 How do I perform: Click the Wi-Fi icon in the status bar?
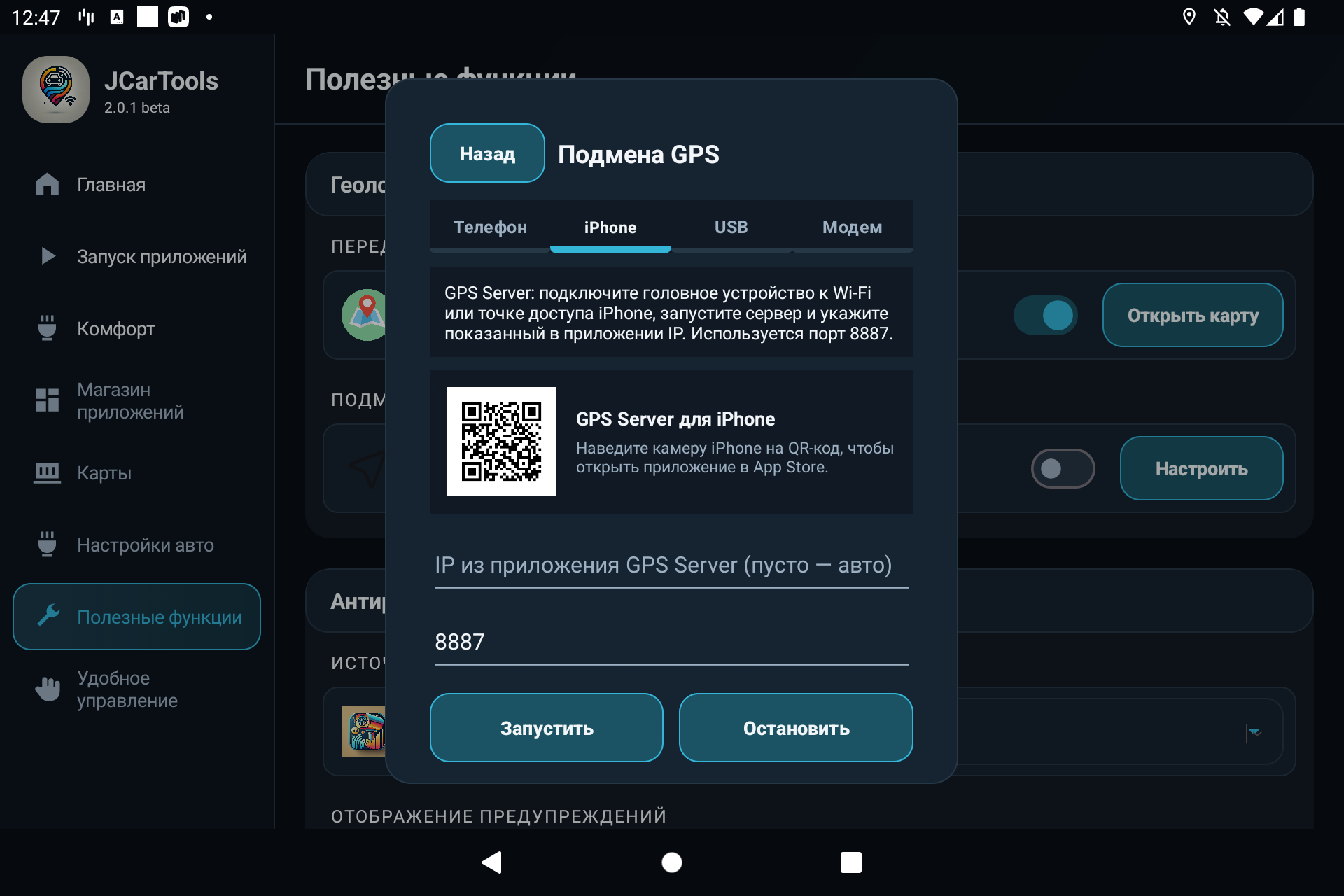(x=1253, y=17)
